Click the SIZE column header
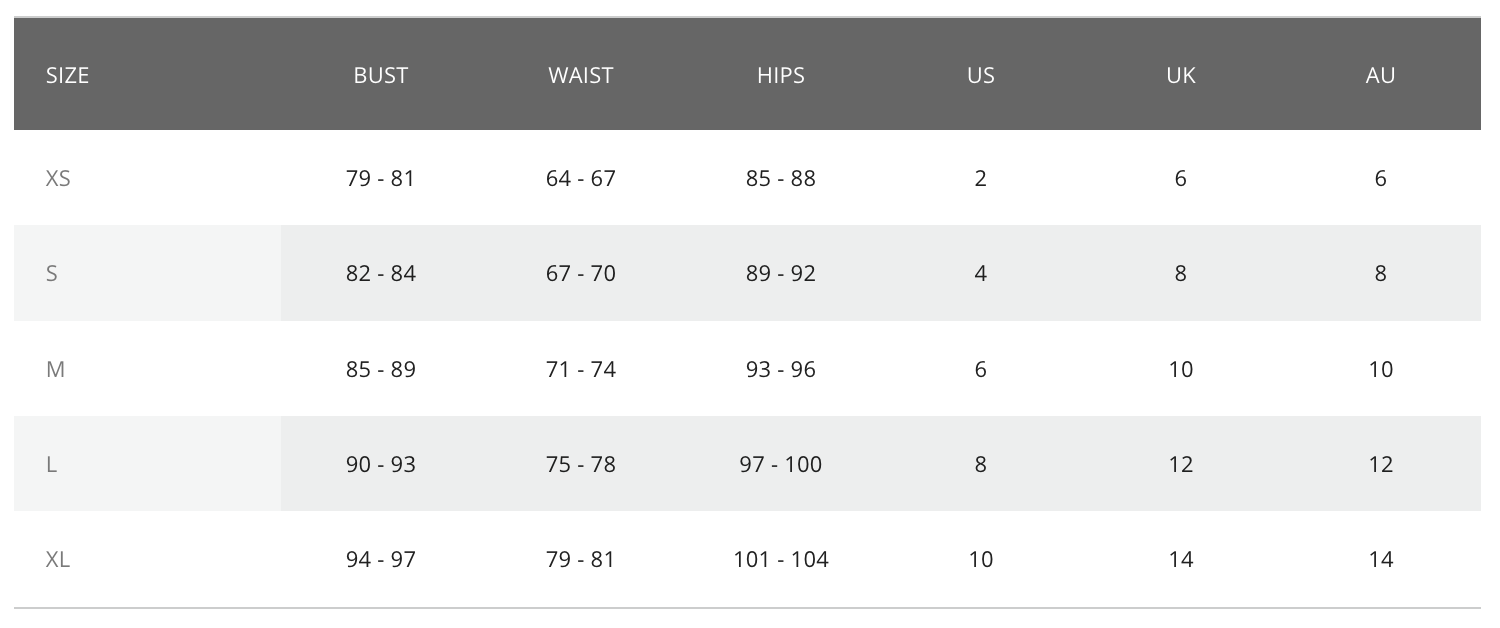The image size is (1500, 628). coord(67,75)
